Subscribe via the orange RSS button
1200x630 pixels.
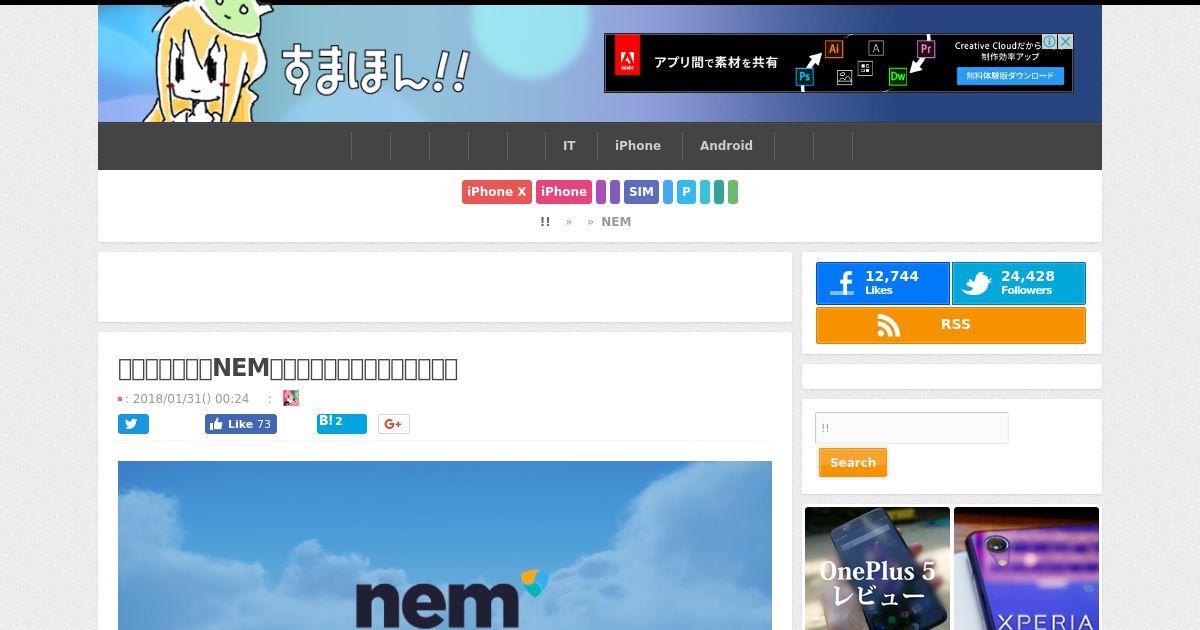point(951,325)
